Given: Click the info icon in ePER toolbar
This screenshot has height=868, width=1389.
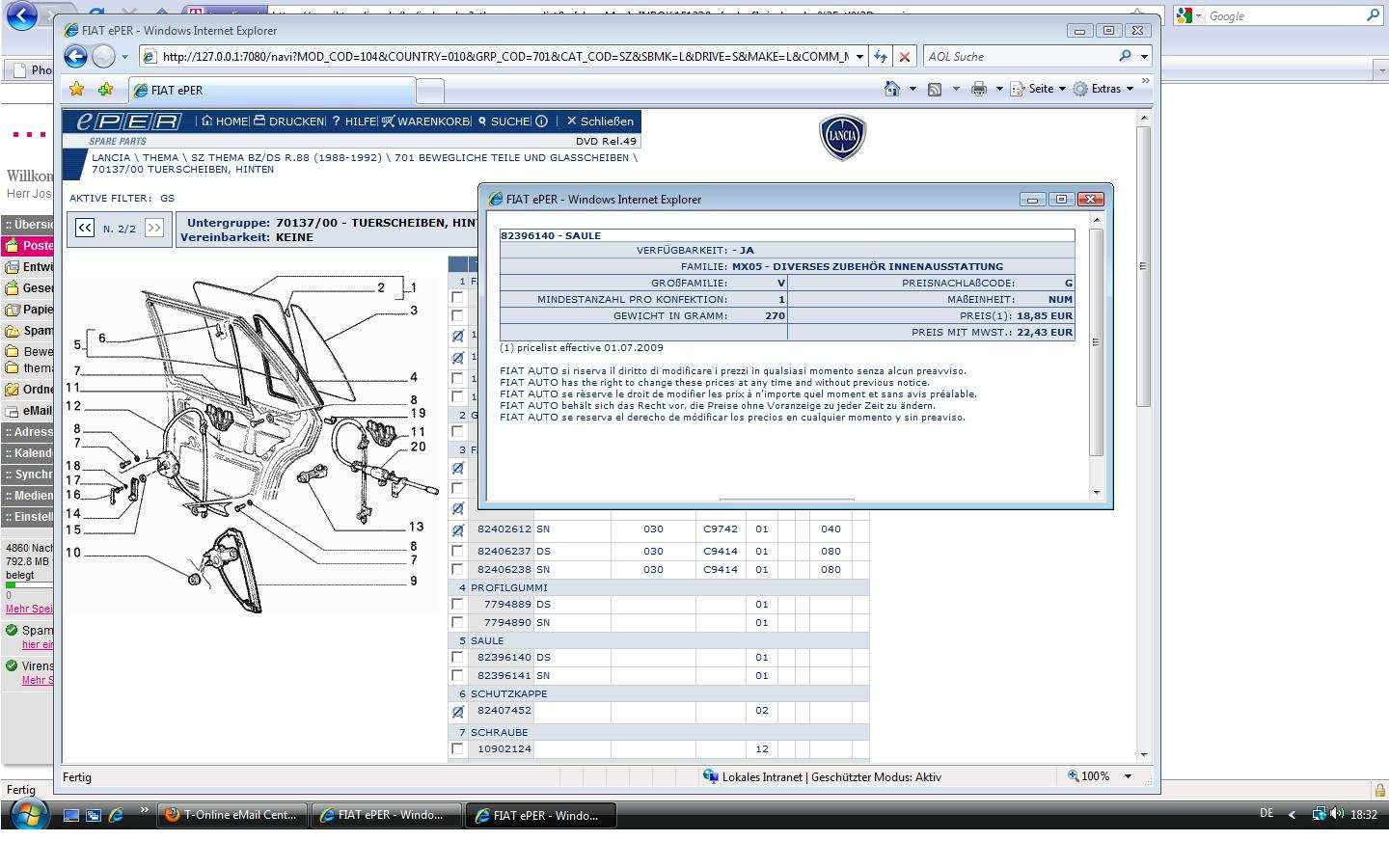Looking at the screenshot, I should [x=541, y=122].
